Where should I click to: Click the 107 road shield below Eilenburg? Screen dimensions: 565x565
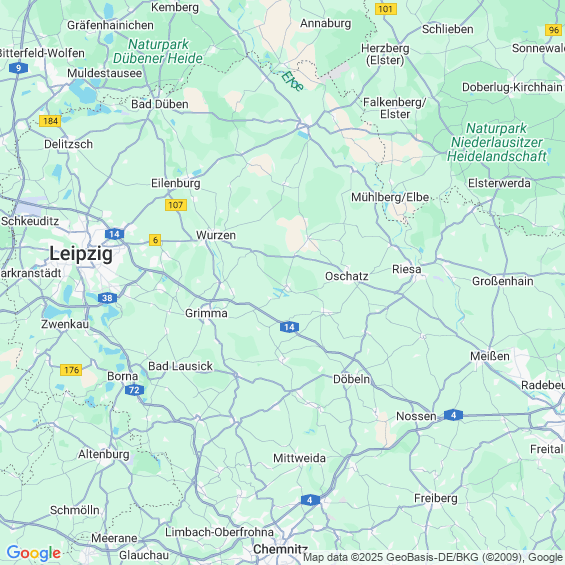tap(176, 205)
